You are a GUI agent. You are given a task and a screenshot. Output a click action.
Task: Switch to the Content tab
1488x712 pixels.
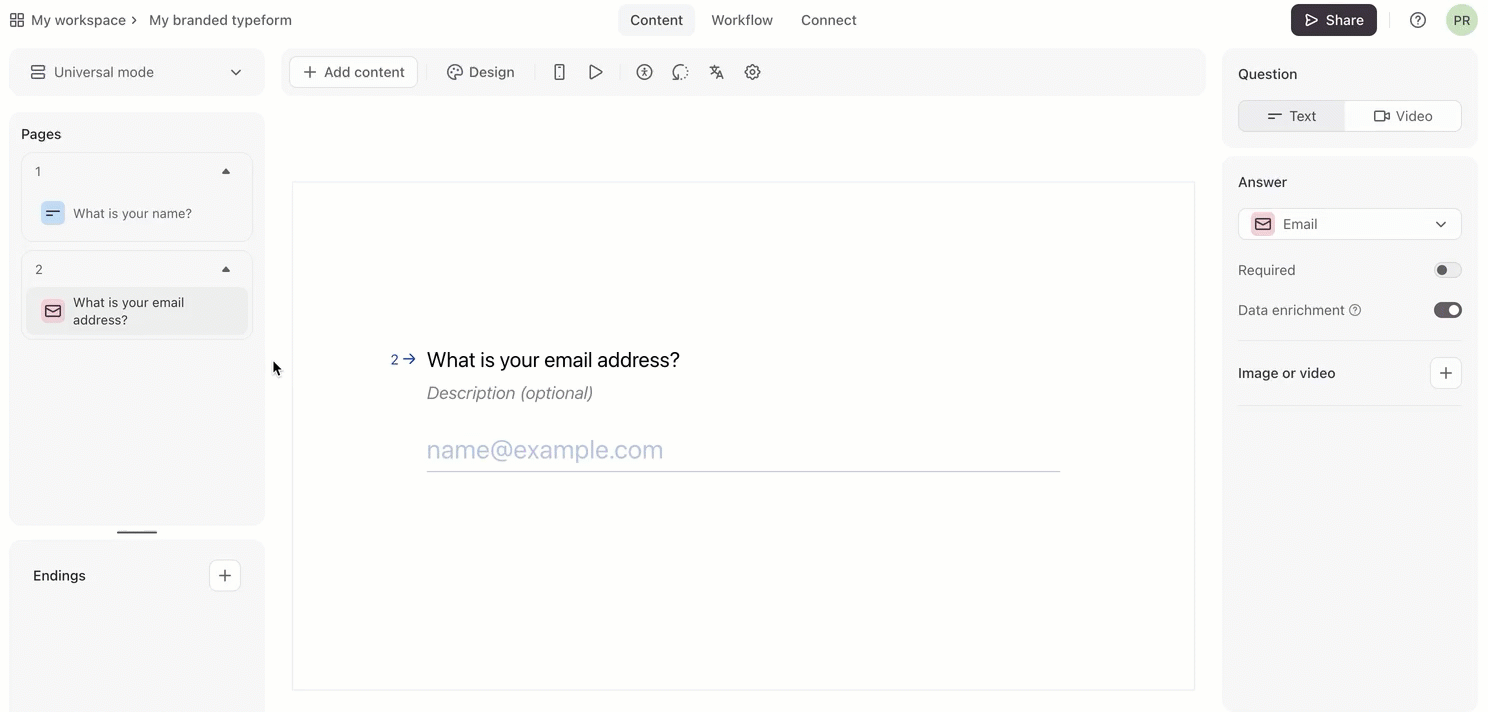tap(656, 20)
